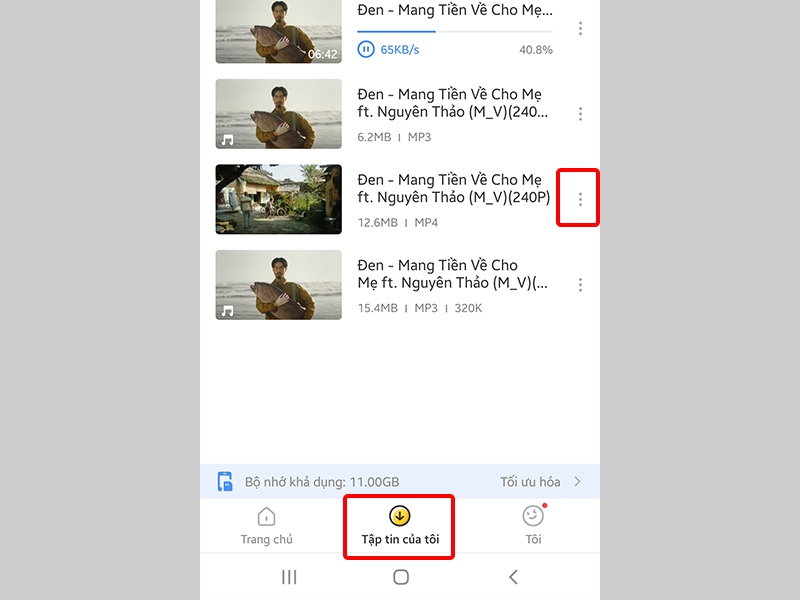Open thumbnail of the 6.2MB MP3 file

(x=279, y=114)
